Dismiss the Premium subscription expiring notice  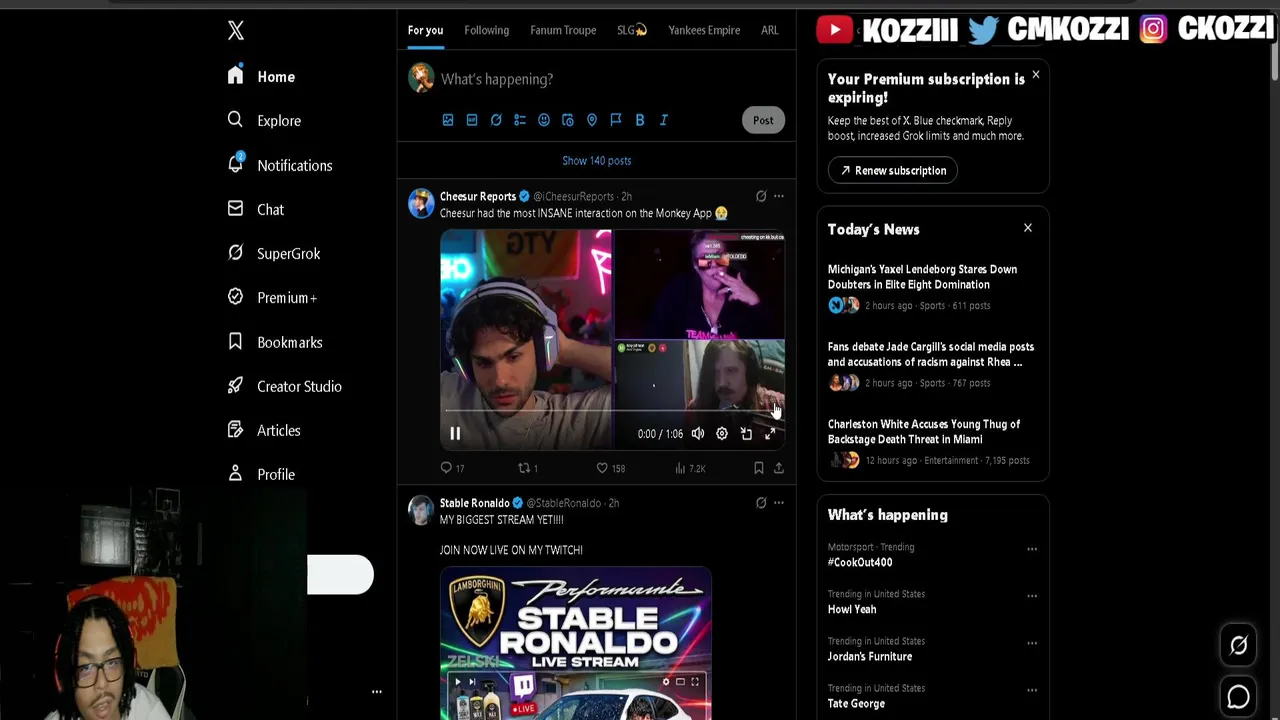click(x=1036, y=75)
